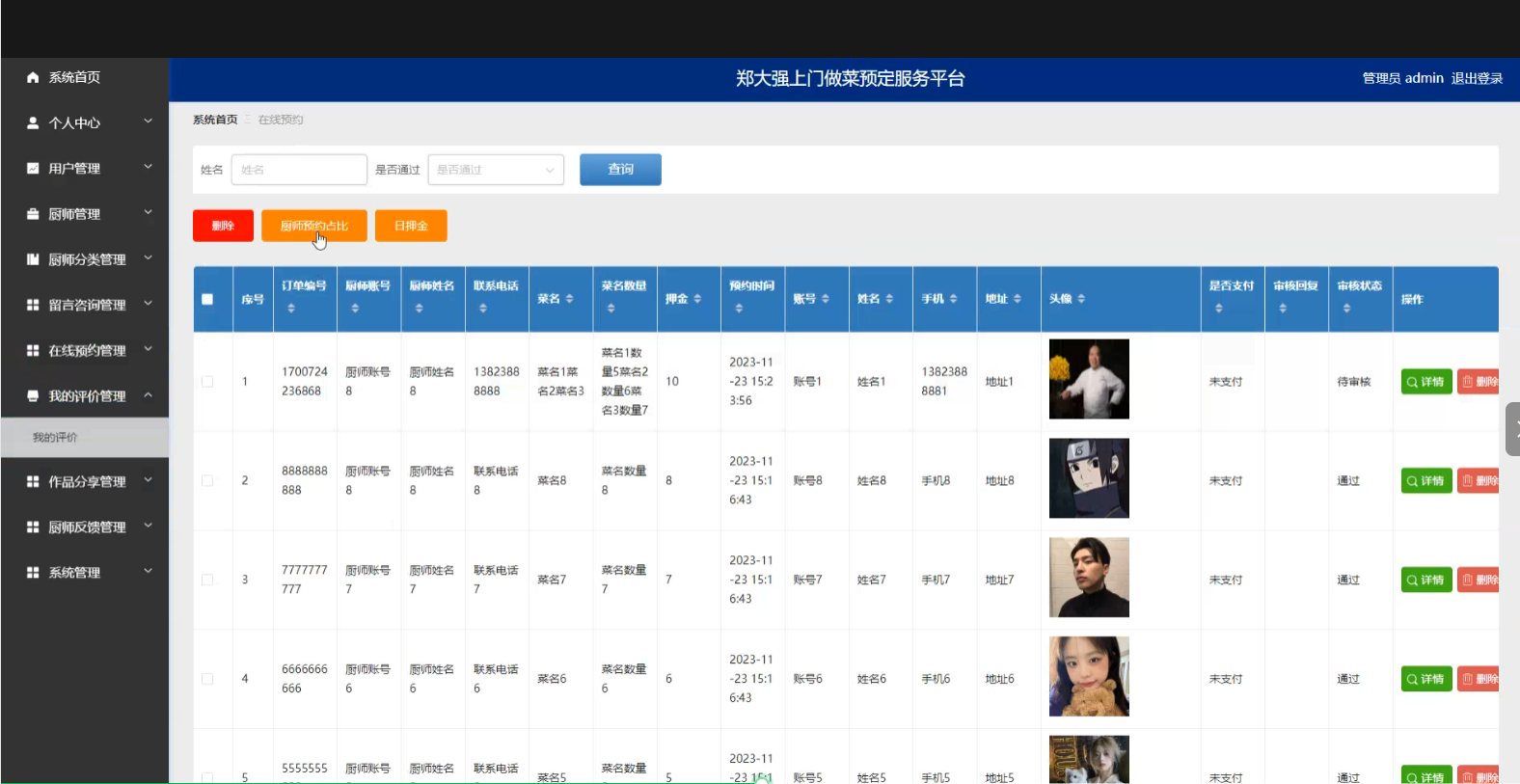Expand 用户管理 sidebar menu
Screen dimensions: 1520x784
click(x=148, y=167)
